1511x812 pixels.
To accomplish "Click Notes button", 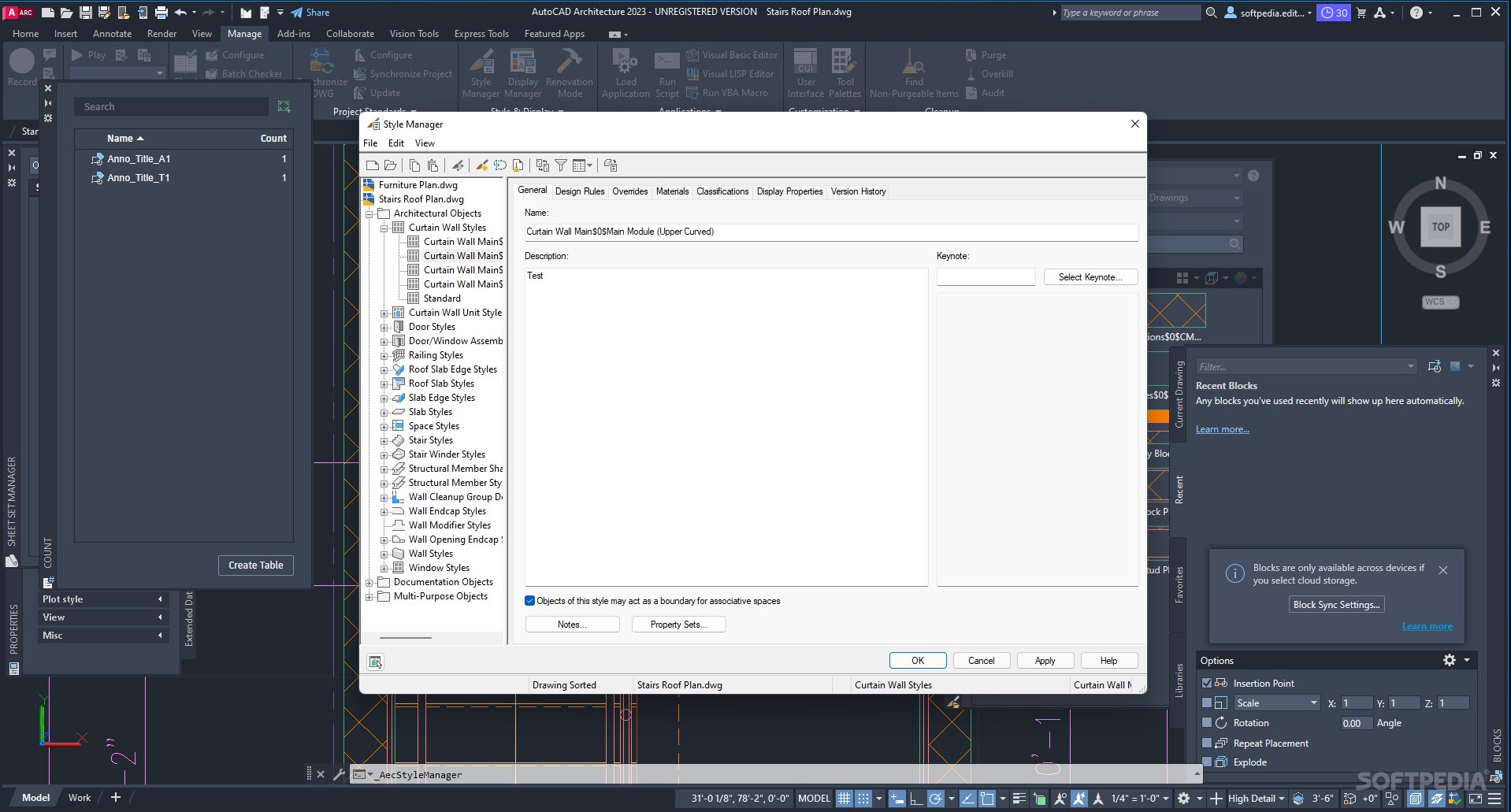I will pyautogui.click(x=572, y=625).
